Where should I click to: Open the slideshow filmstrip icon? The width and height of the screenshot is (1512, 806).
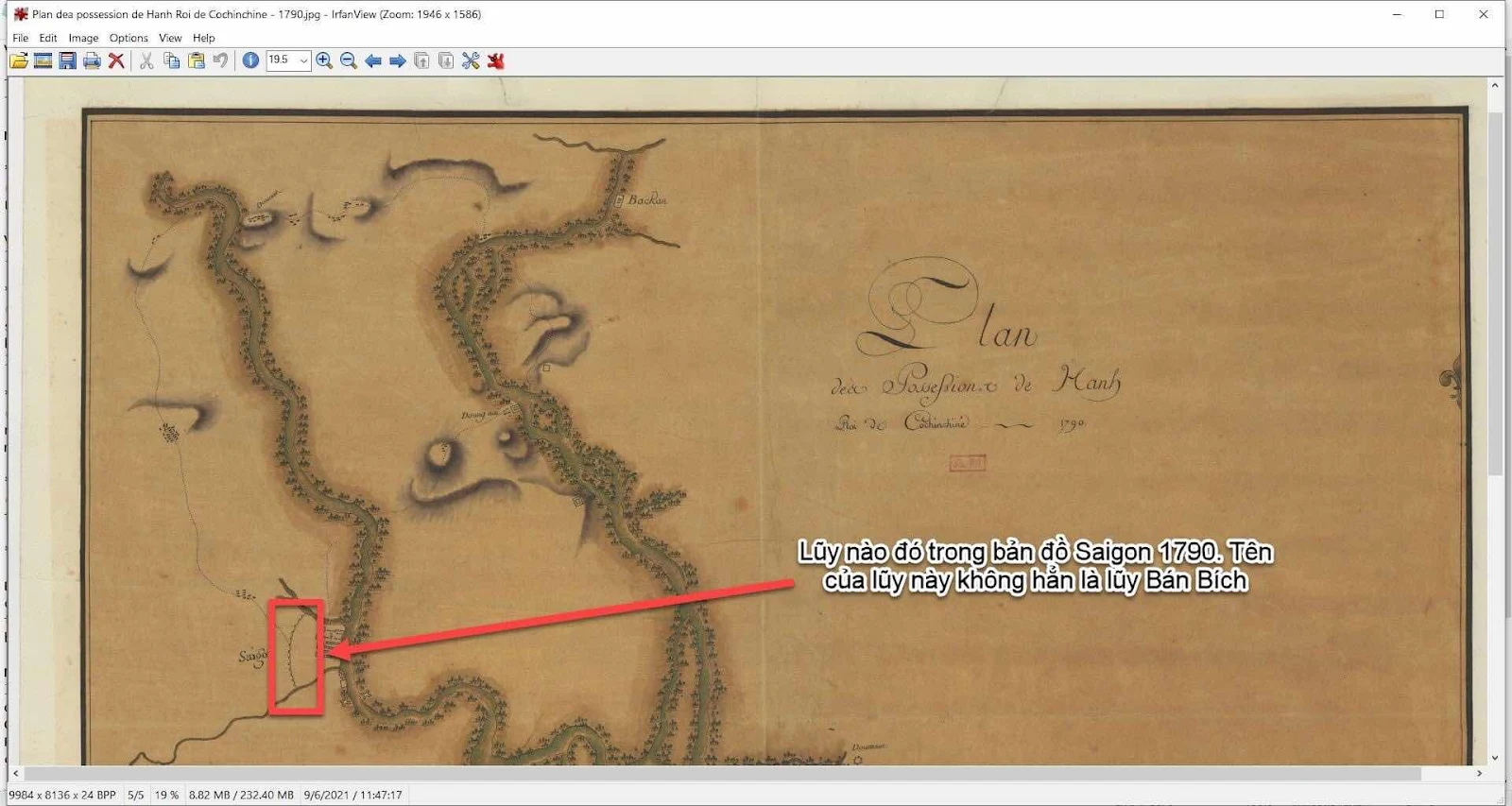[43, 60]
